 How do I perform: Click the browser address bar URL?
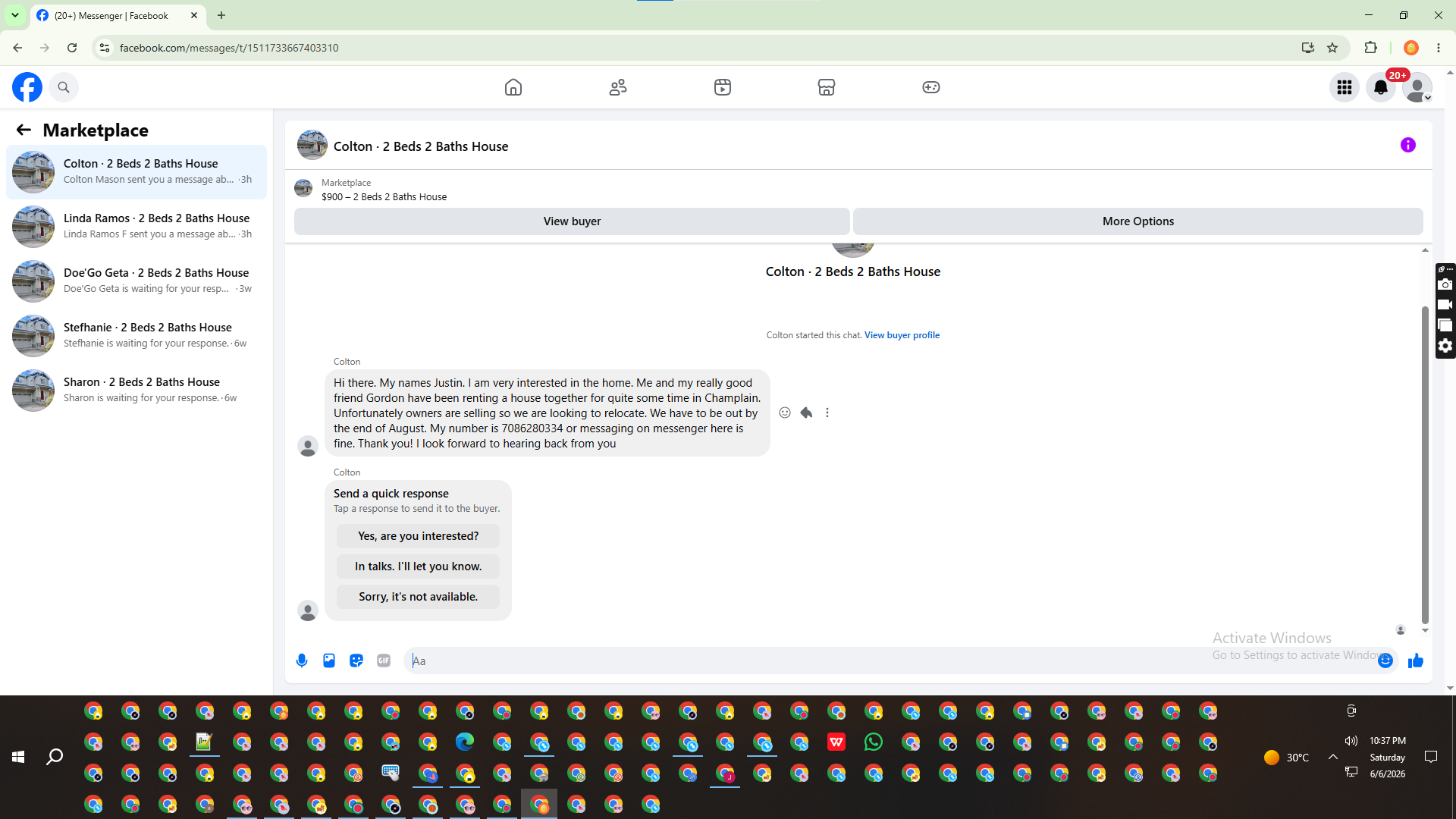tap(229, 48)
